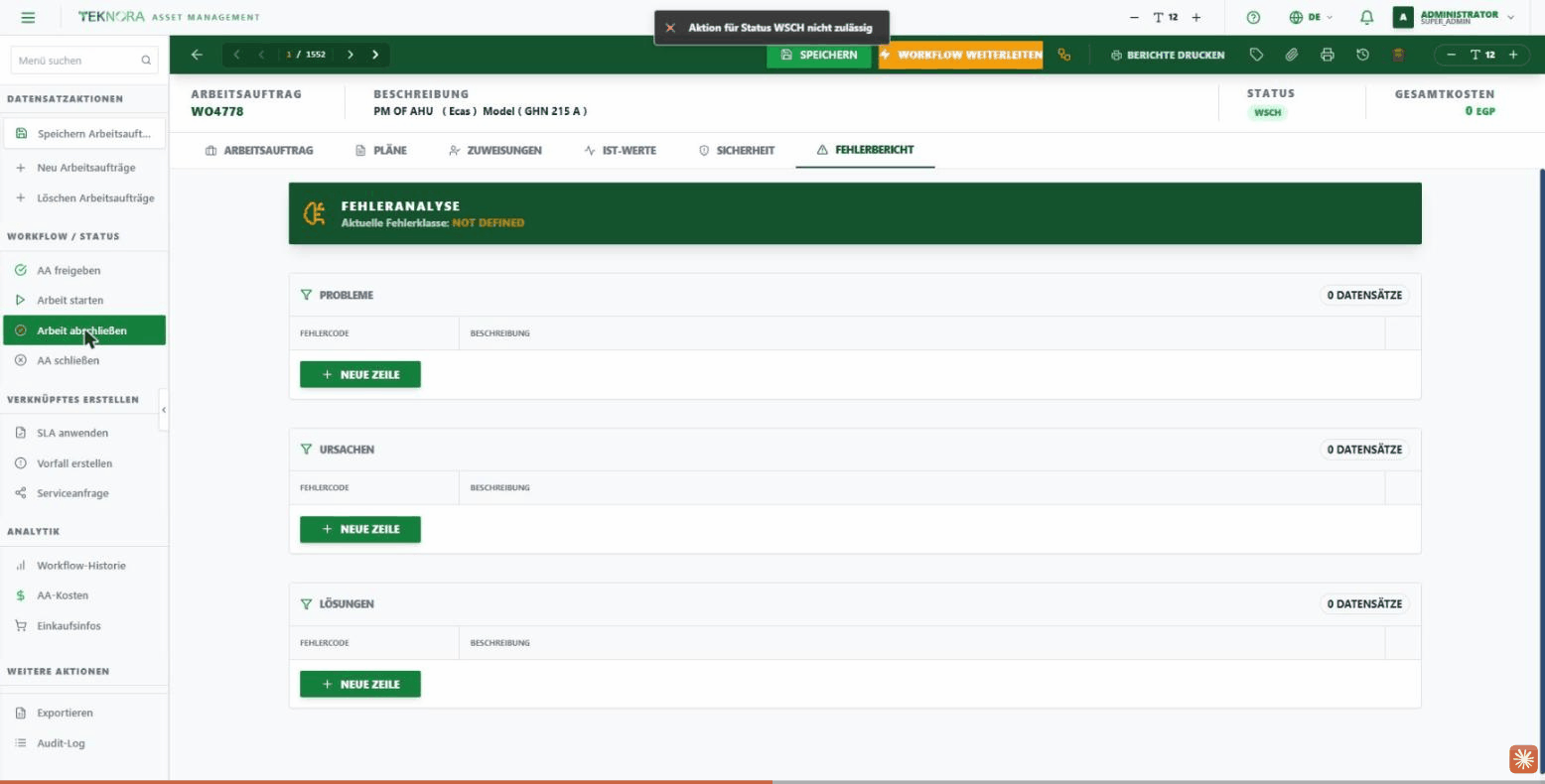Click the Speichern button
This screenshot has height=784, width=1545.
tap(818, 55)
